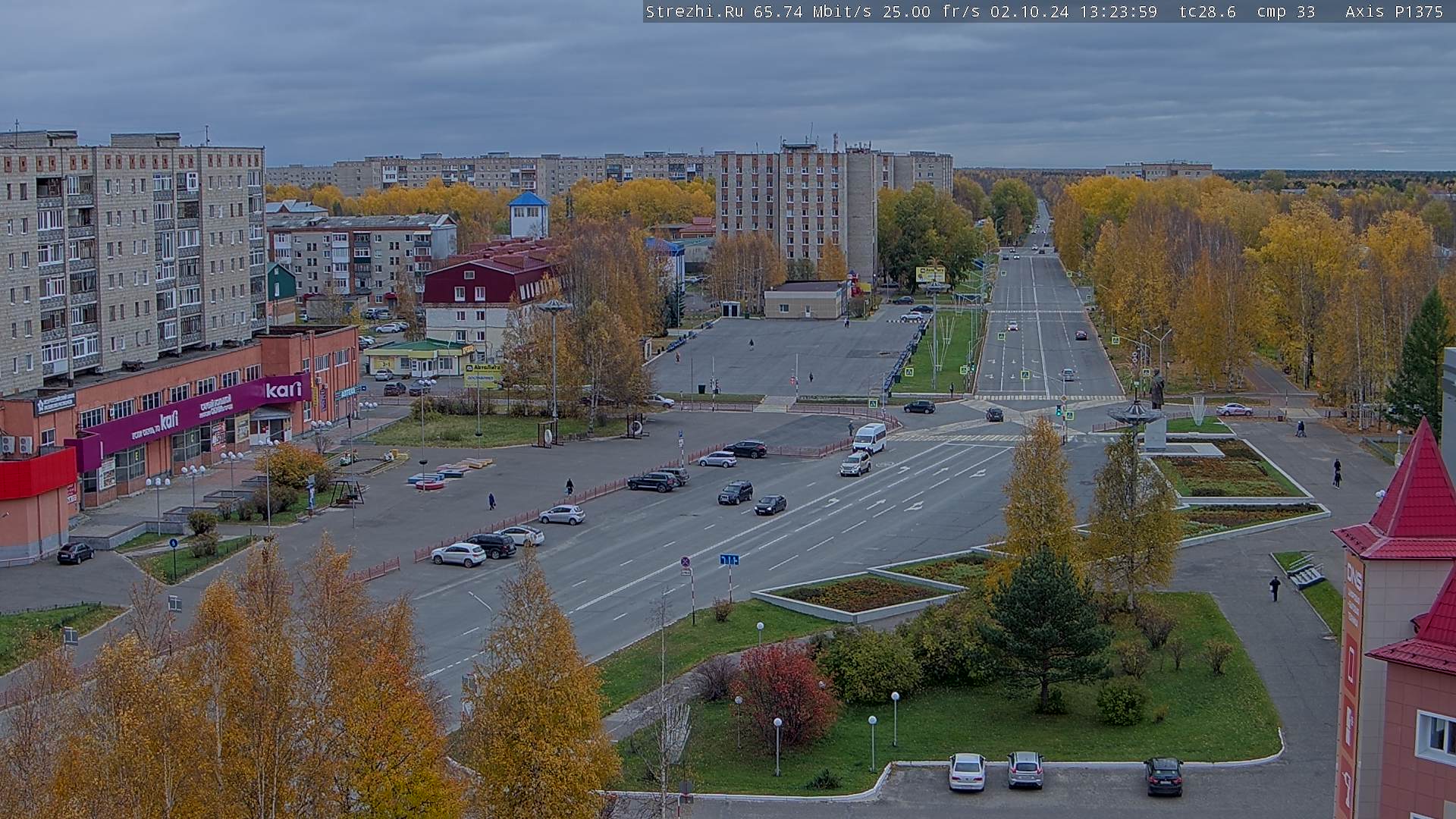The width and height of the screenshot is (1456, 819).
Task: Click the 13:23:59 time stamp
Action: (x=1119, y=11)
